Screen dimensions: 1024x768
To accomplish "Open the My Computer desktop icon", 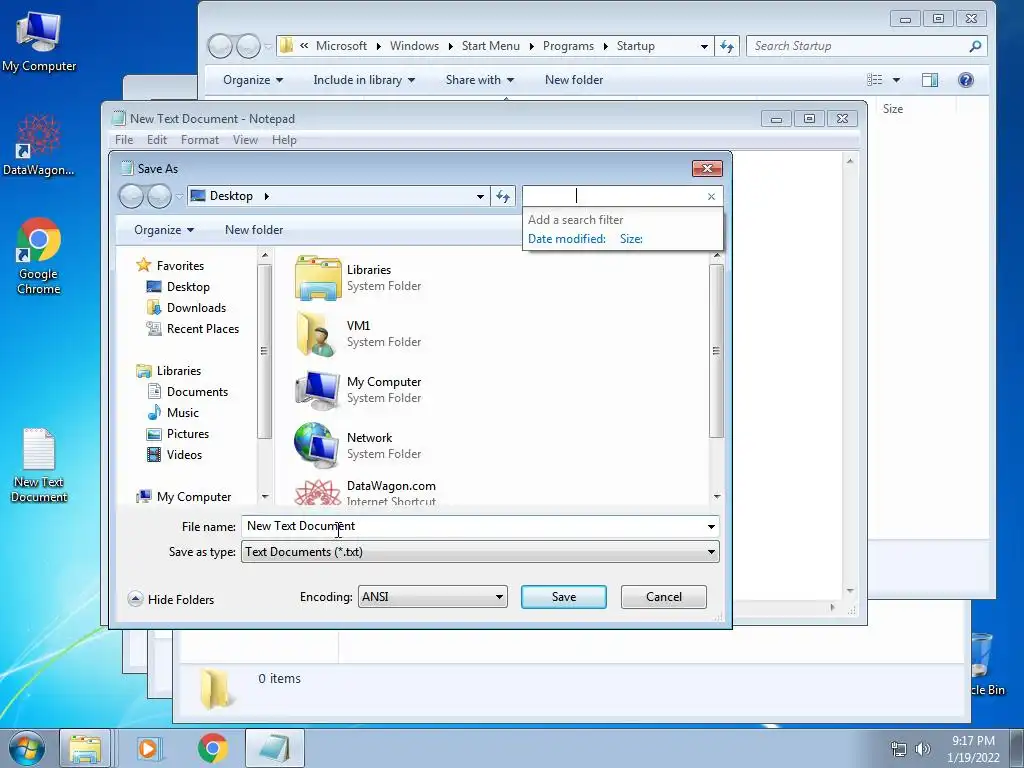I will 39,40.
